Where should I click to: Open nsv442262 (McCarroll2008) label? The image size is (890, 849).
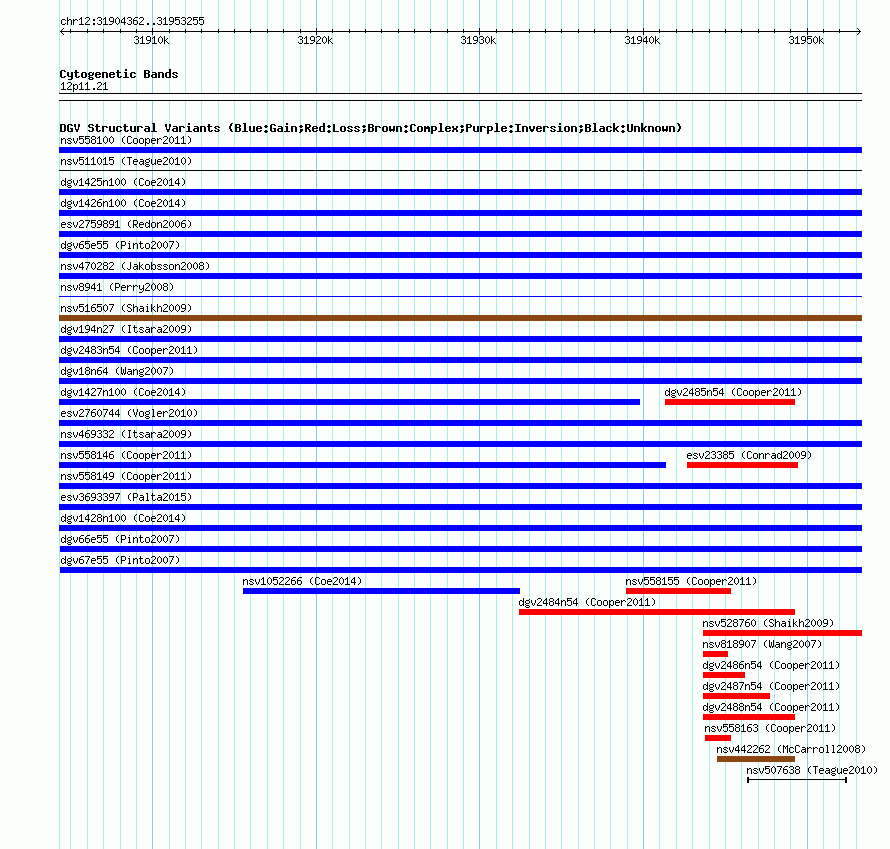click(x=791, y=749)
